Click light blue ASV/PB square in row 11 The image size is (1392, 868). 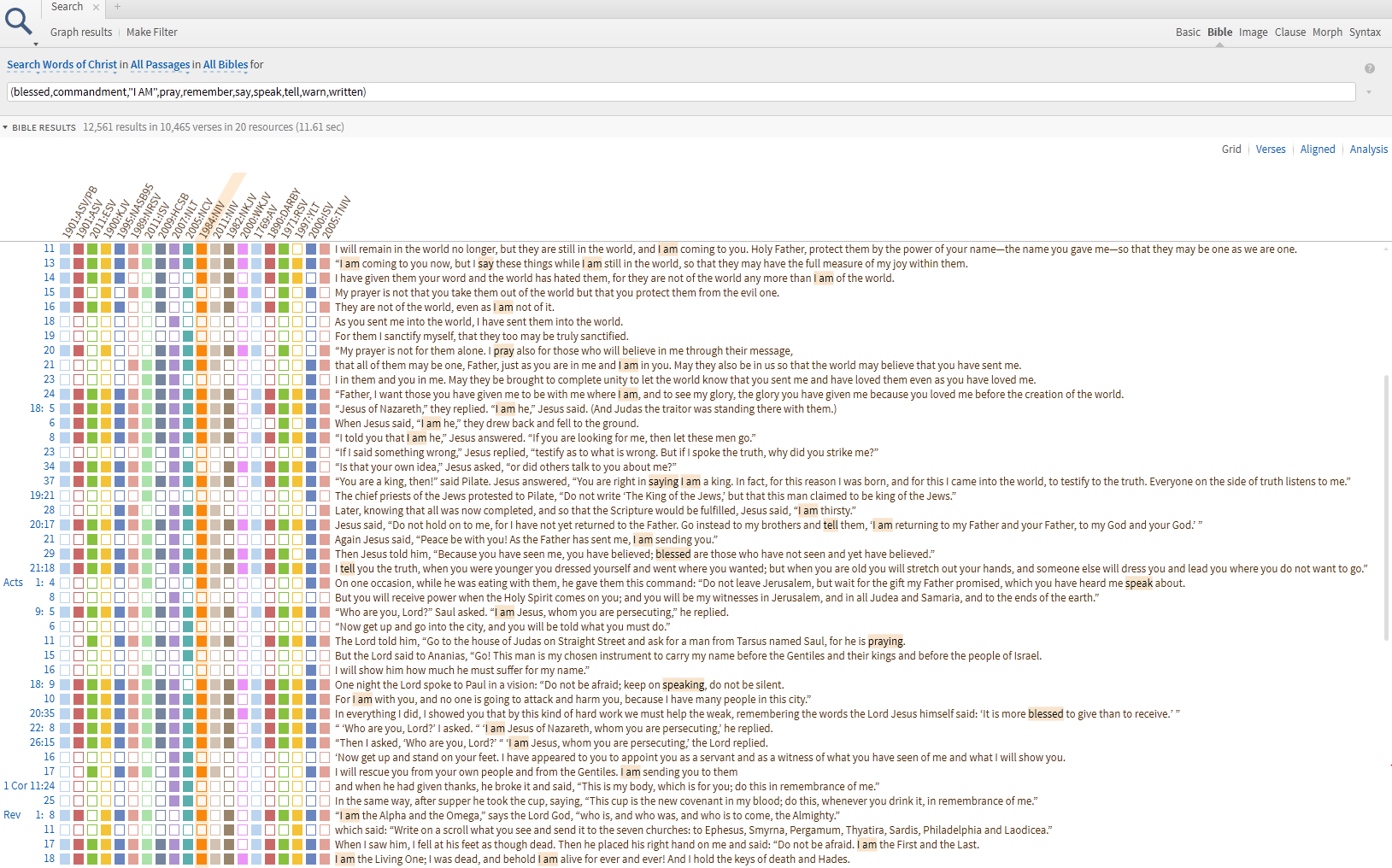click(65, 249)
